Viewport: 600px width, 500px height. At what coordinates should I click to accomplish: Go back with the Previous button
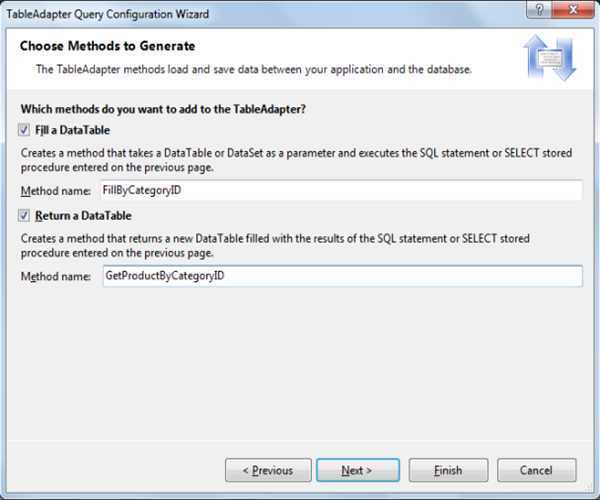[x=267, y=470]
